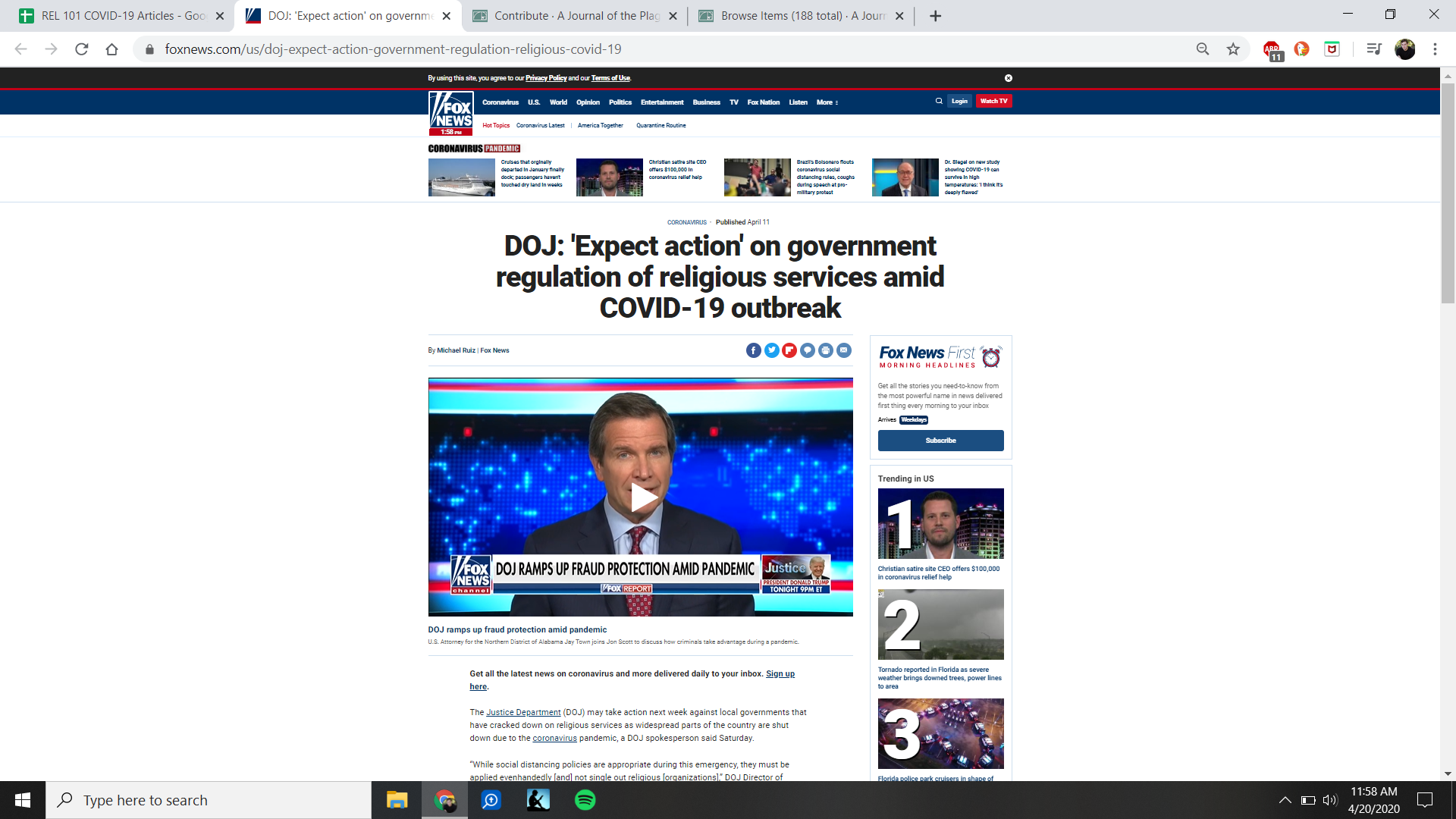Bookmark this page with the star
The height and width of the screenshot is (819, 1456).
tap(1233, 49)
